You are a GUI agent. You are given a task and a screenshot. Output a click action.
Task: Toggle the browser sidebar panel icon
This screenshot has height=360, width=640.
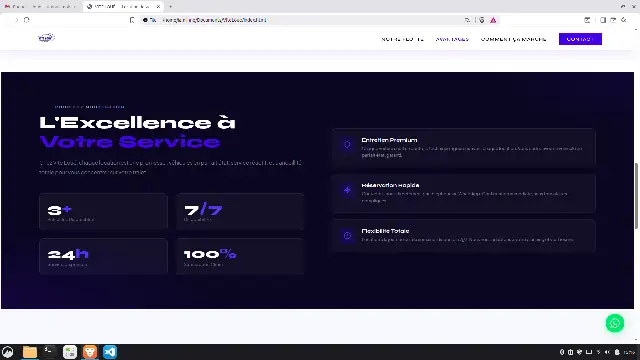click(x=603, y=20)
